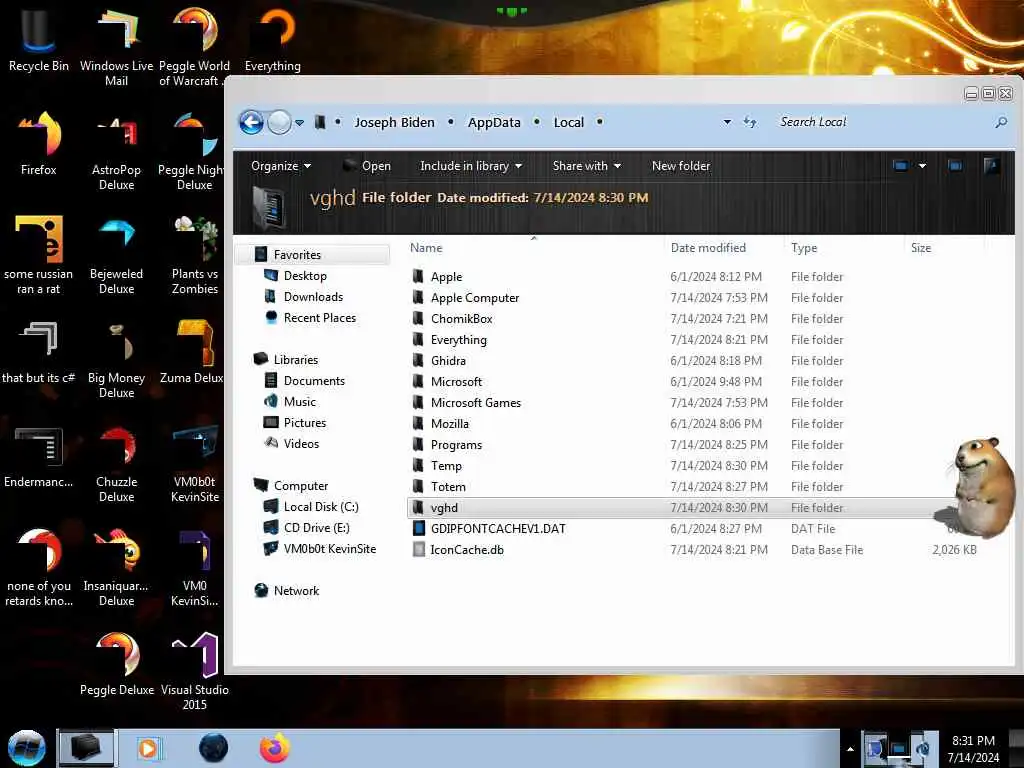Image resolution: width=1024 pixels, height=768 pixels.
Task: Open the 'that but its c#' icon
Action: pos(38,351)
